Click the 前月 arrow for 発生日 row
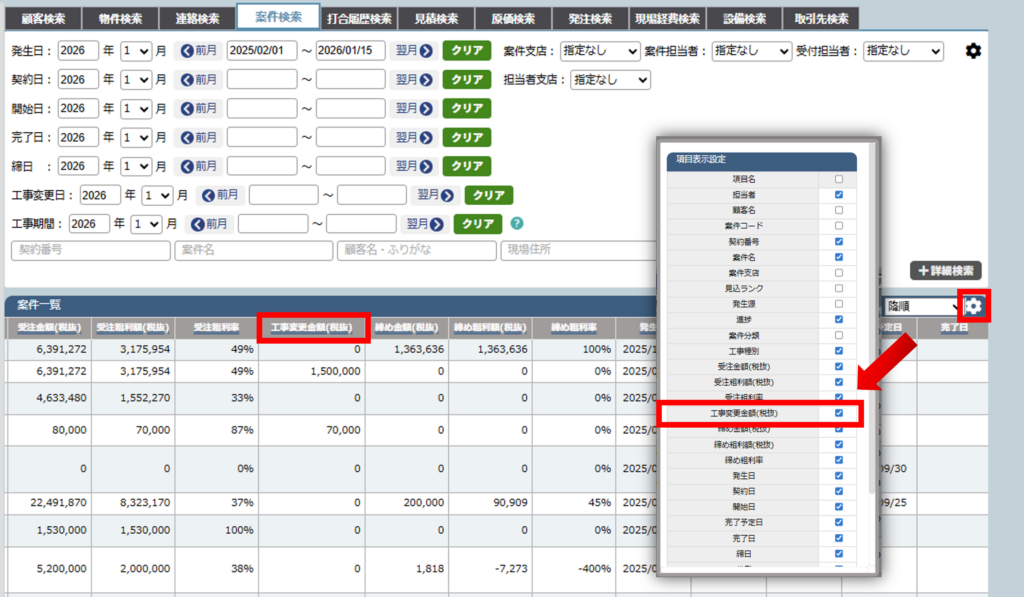Screen dimensions: 1024x597 [200, 51]
